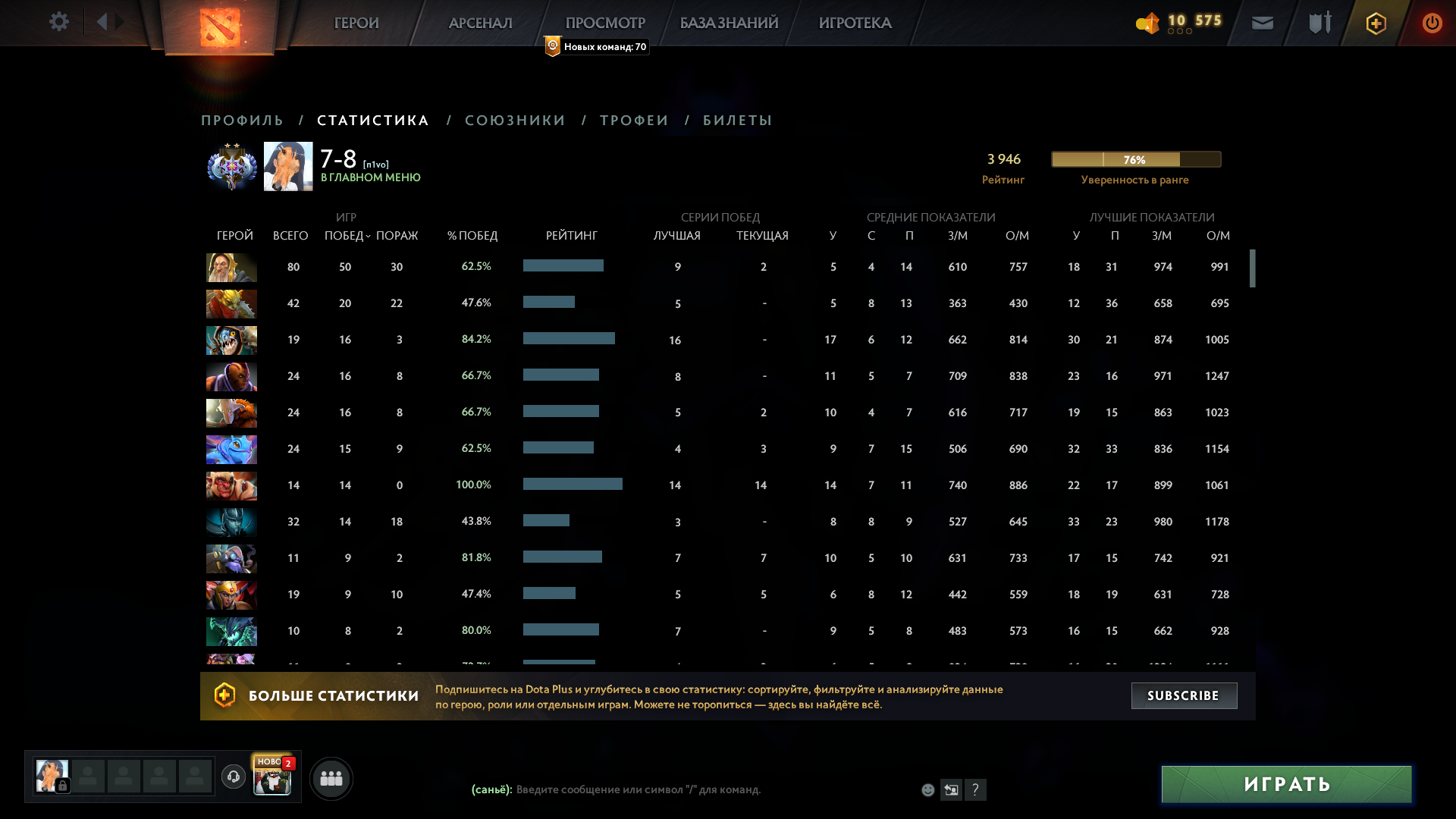The height and width of the screenshot is (819, 1456).
Task: Open shards balance 10 575
Action: 1179,22
